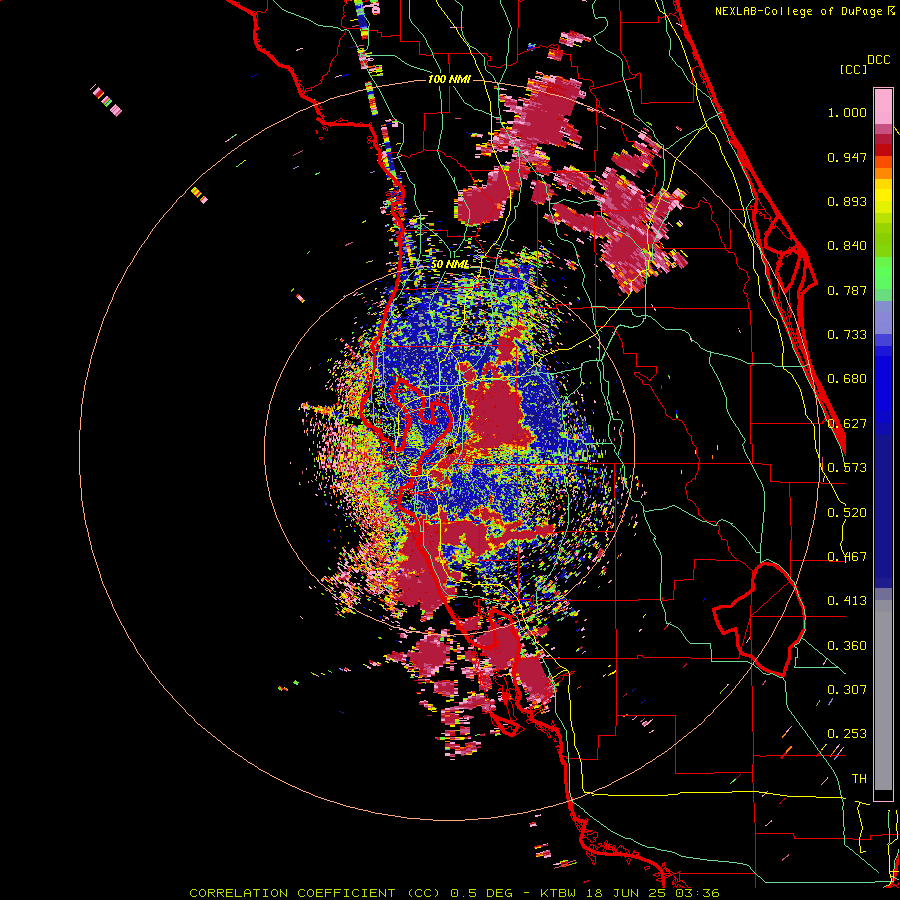Click the 0.573 colorbar value
The width and height of the screenshot is (900, 900).
pos(847,468)
